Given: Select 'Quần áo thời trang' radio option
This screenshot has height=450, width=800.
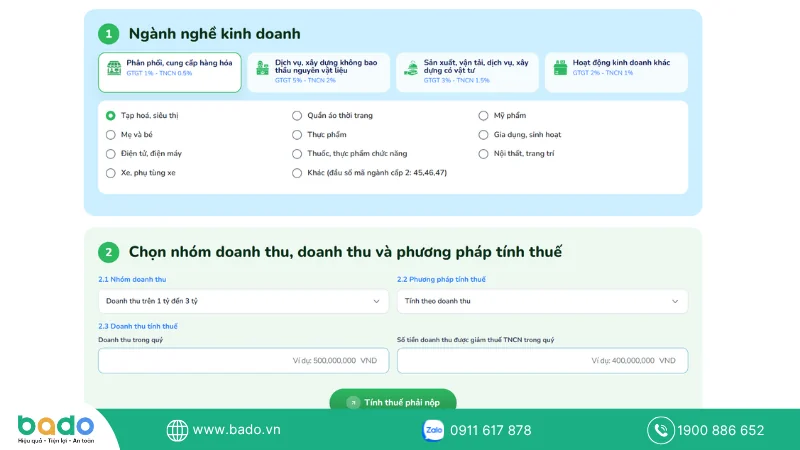Looking at the screenshot, I should [297, 116].
